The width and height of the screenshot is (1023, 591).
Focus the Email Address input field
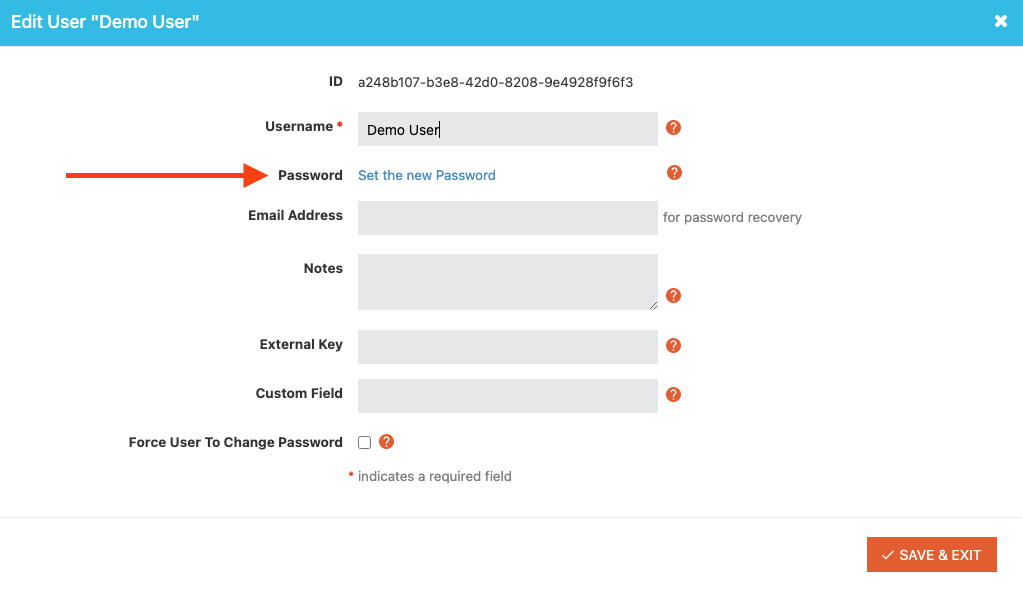tap(508, 218)
